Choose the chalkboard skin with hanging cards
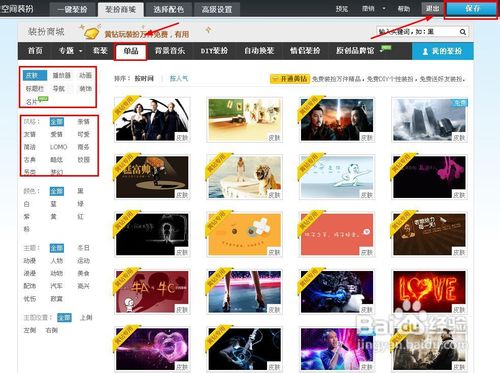Screen dimensions: 500x373 (x=245, y=119)
